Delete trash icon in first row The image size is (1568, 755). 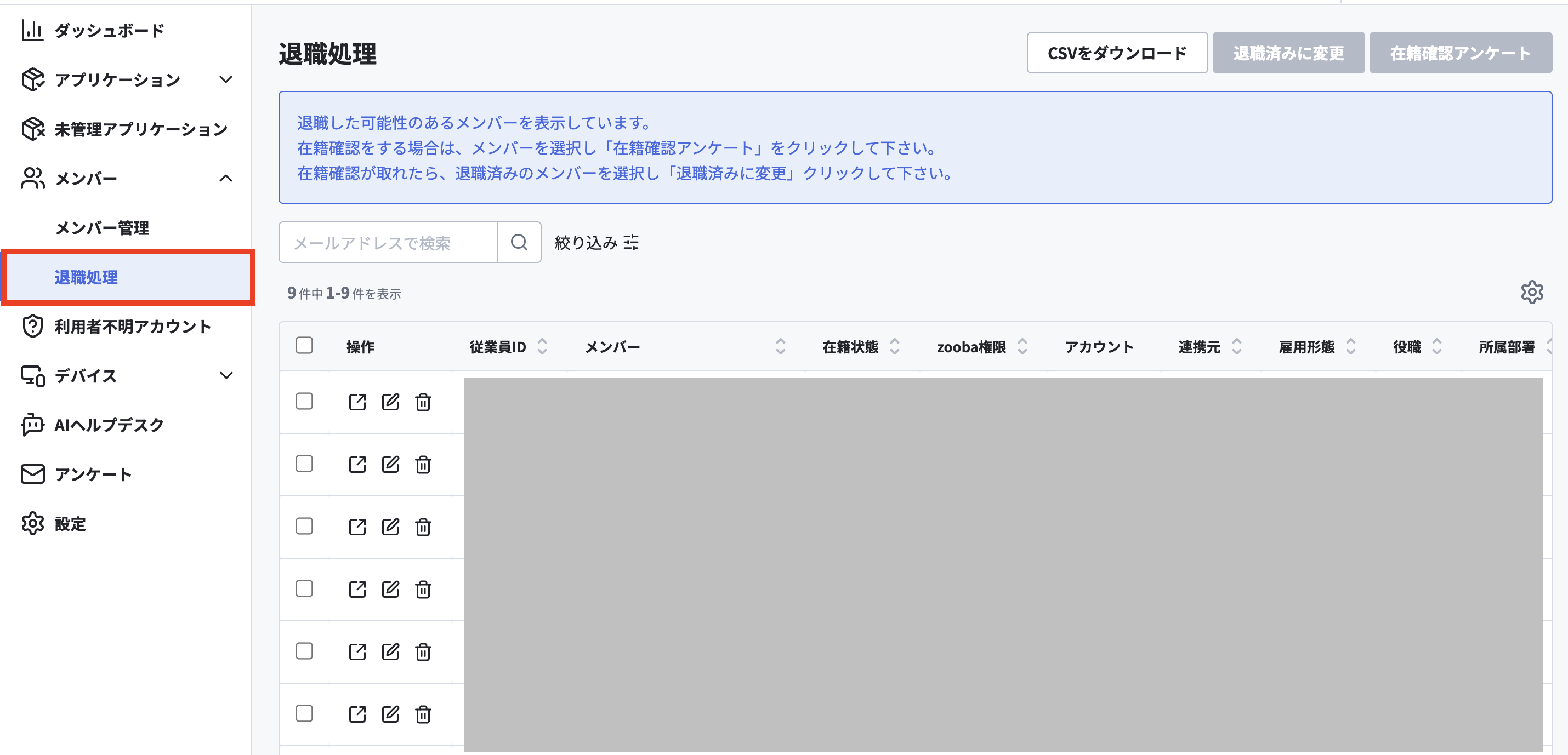point(423,402)
